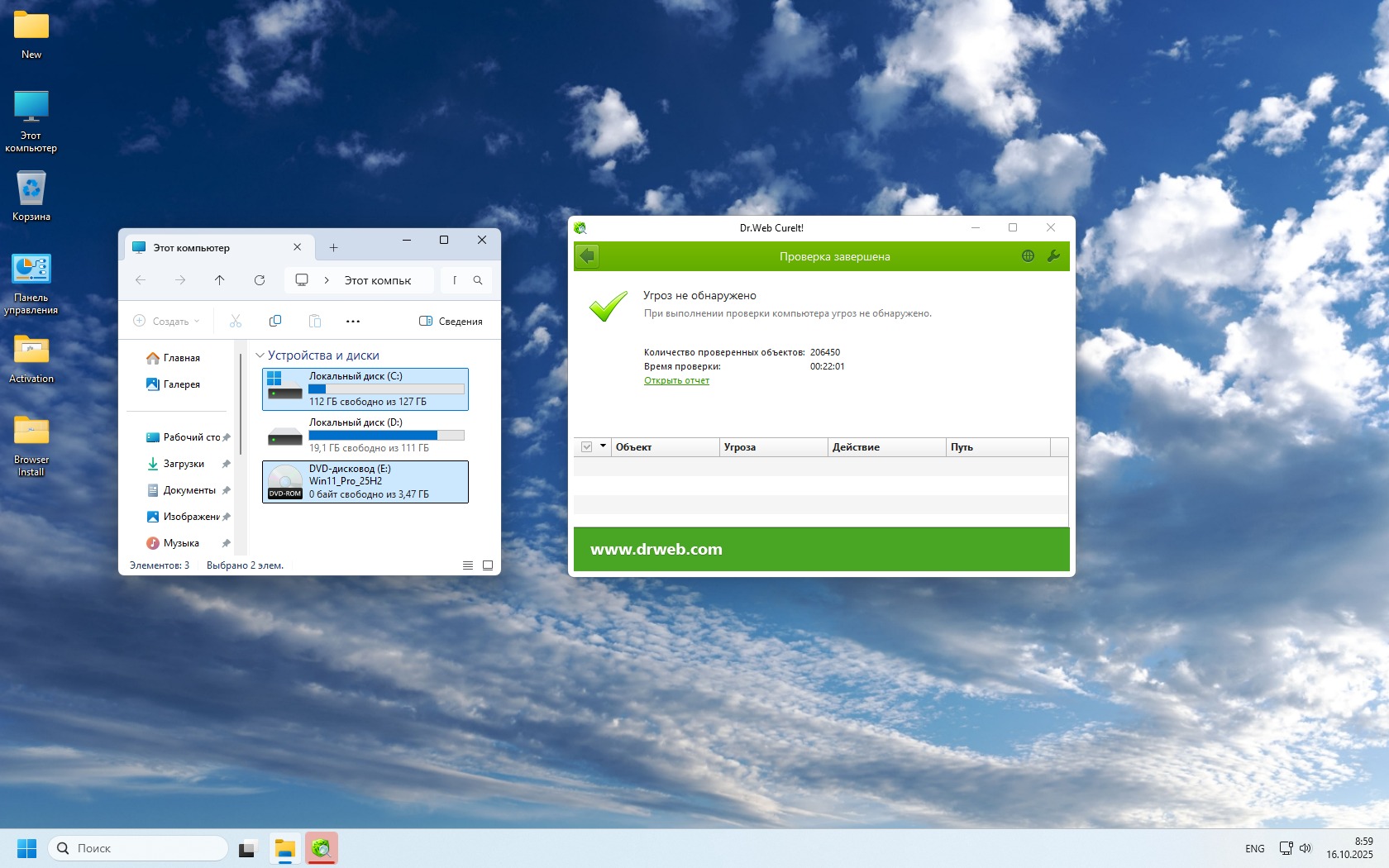Click the Открыть отчет link
Image resolution: width=1389 pixels, height=868 pixels.
click(x=676, y=380)
